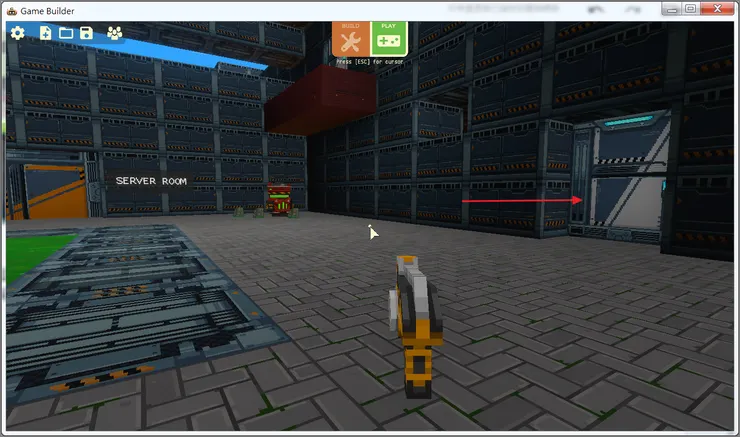Open the settings gear menu
Viewport: 740px width, 437px height.
tap(17, 33)
